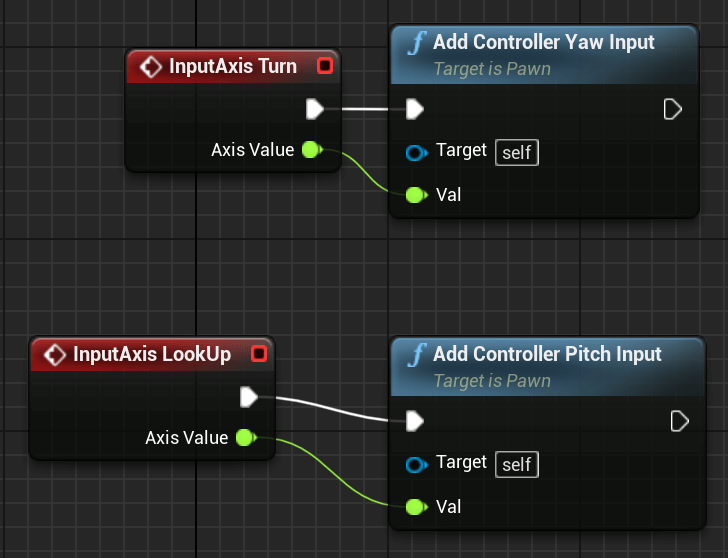Select the InputAxis Turn node title

(233, 66)
